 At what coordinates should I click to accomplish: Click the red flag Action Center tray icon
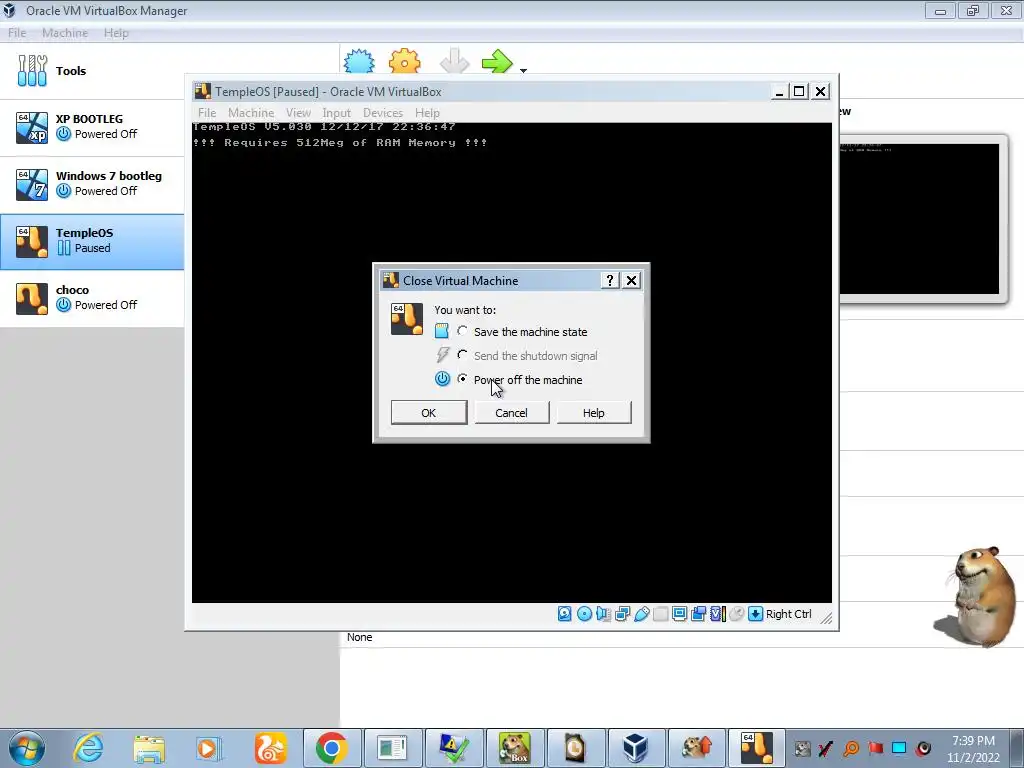875,748
